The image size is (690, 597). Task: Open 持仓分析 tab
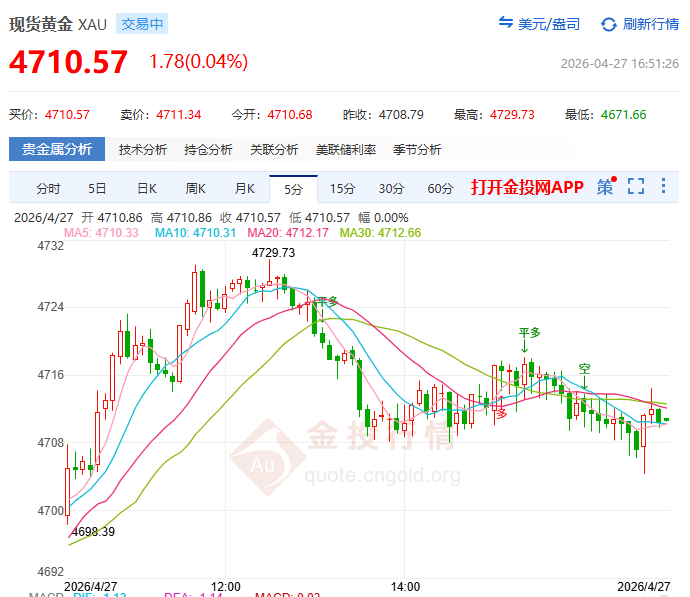pyautogui.click(x=208, y=150)
